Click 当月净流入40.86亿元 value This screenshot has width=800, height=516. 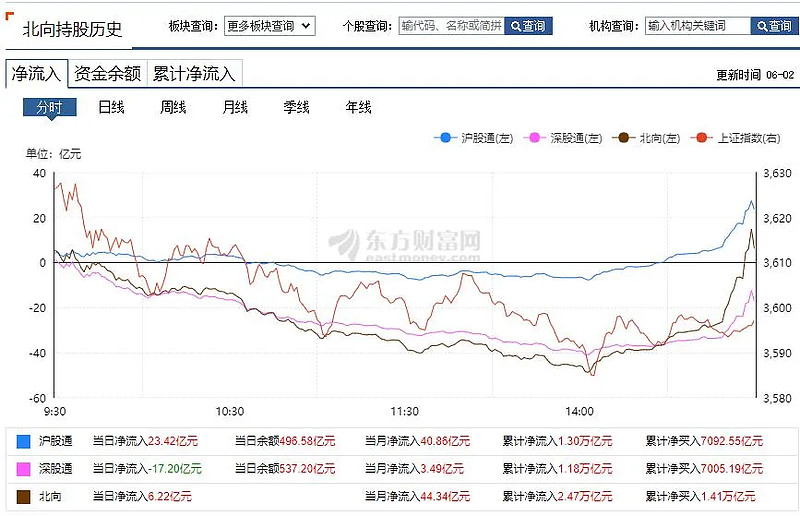pos(417,441)
